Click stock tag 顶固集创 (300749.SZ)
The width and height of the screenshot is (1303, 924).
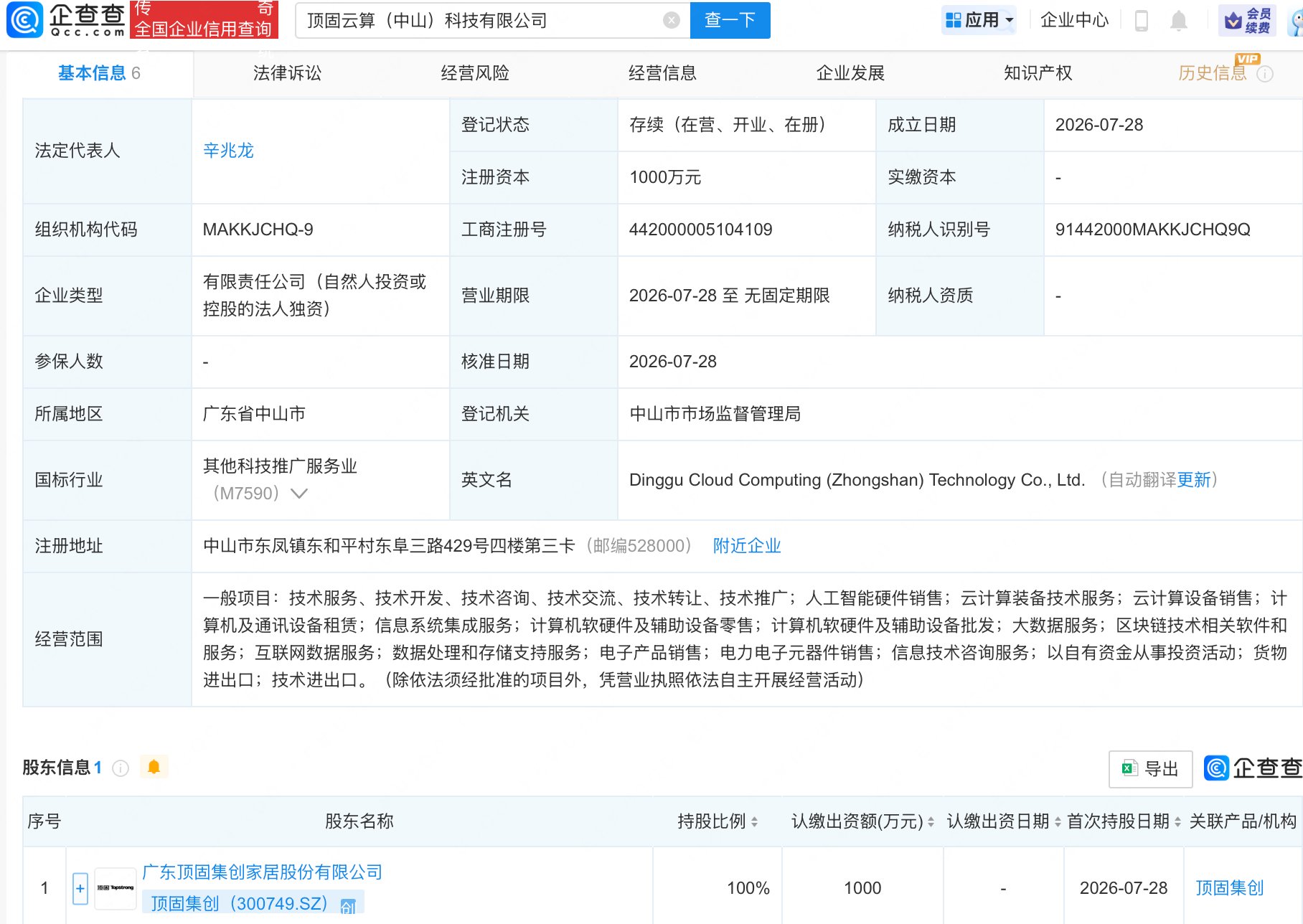(x=253, y=903)
